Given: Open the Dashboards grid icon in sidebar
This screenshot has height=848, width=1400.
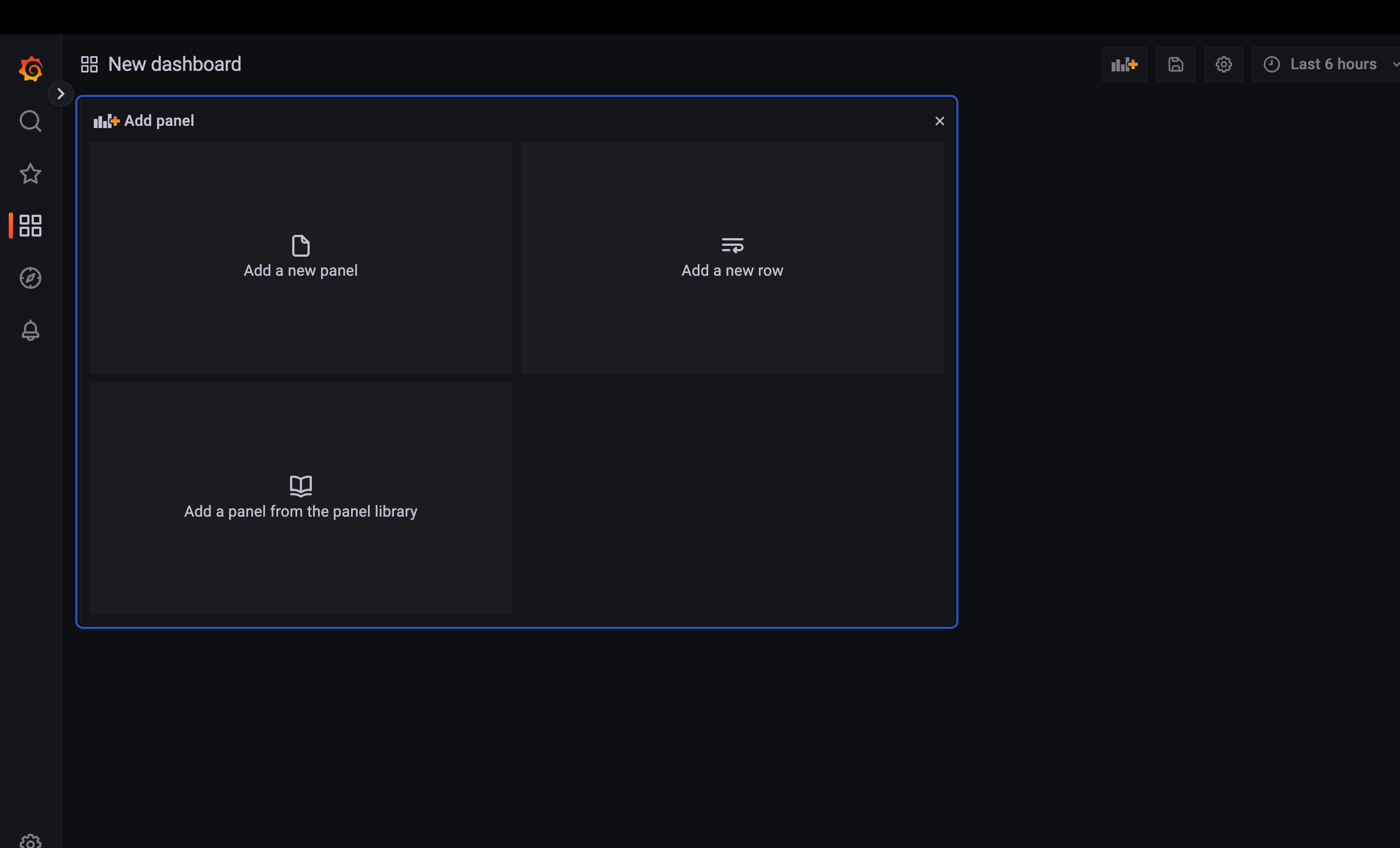Looking at the screenshot, I should tap(31, 226).
